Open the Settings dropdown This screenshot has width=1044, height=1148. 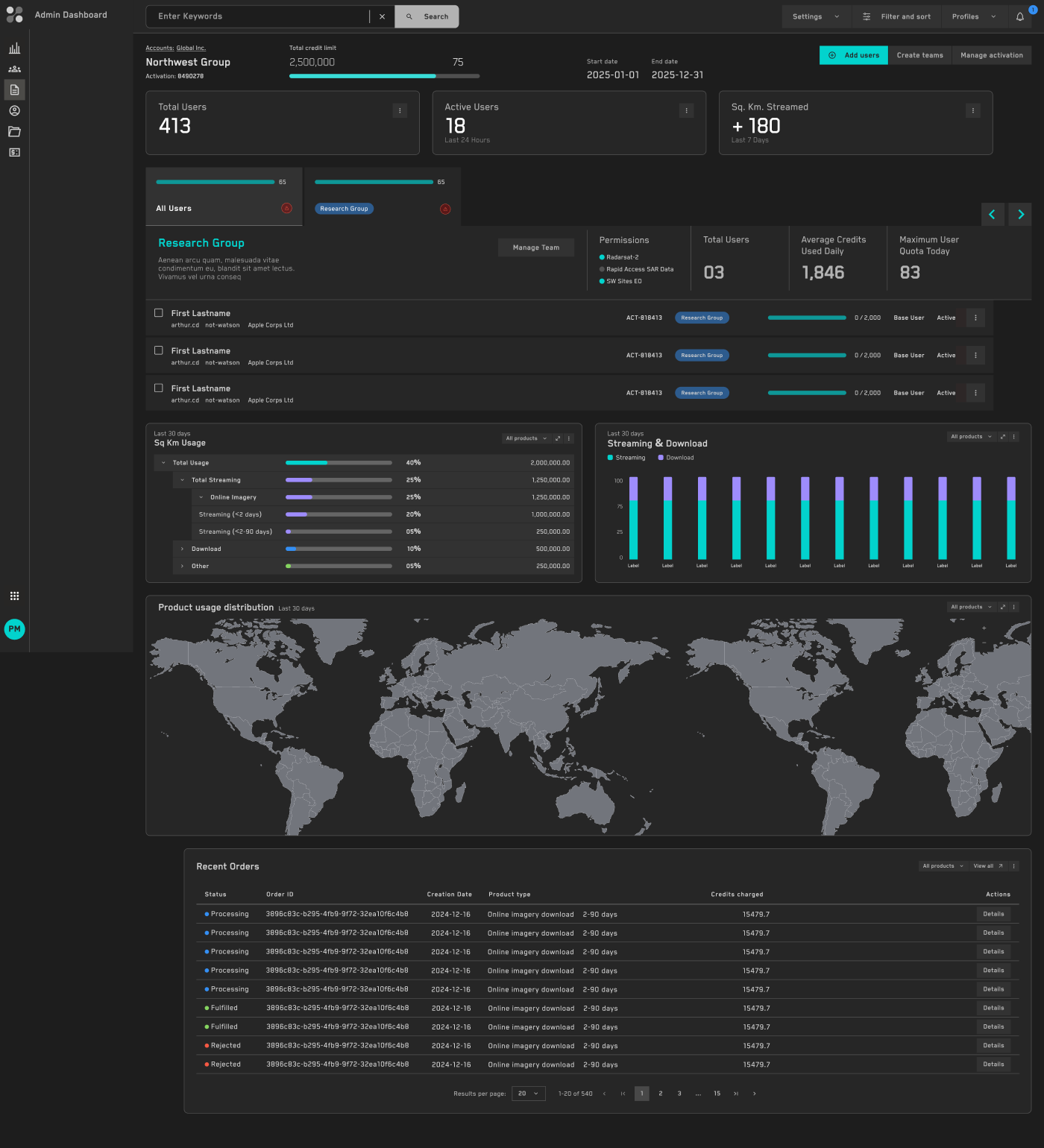[816, 16]
